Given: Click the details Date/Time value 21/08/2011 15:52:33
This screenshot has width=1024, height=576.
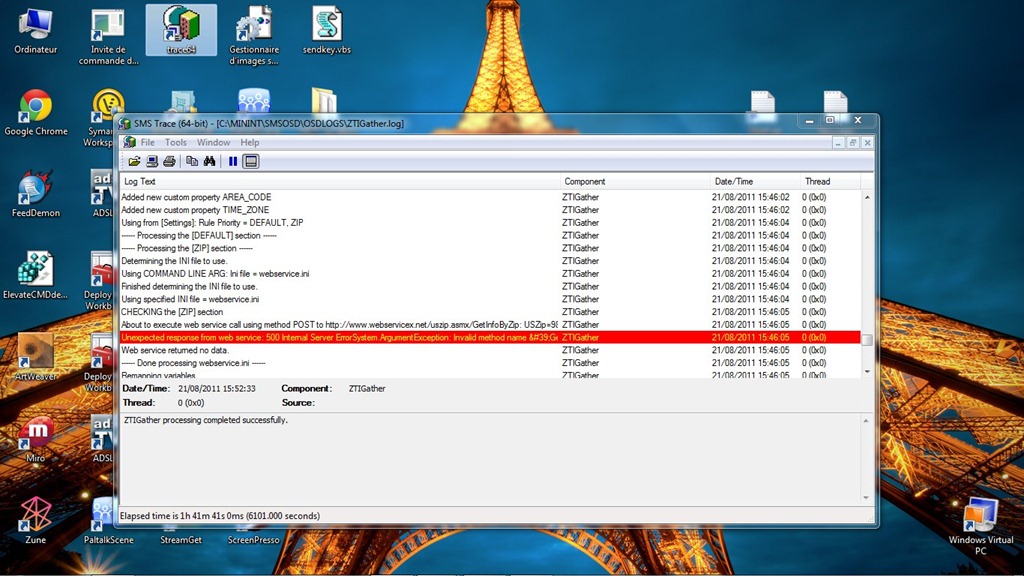Looking at the screenshot, I should [217, 389].
